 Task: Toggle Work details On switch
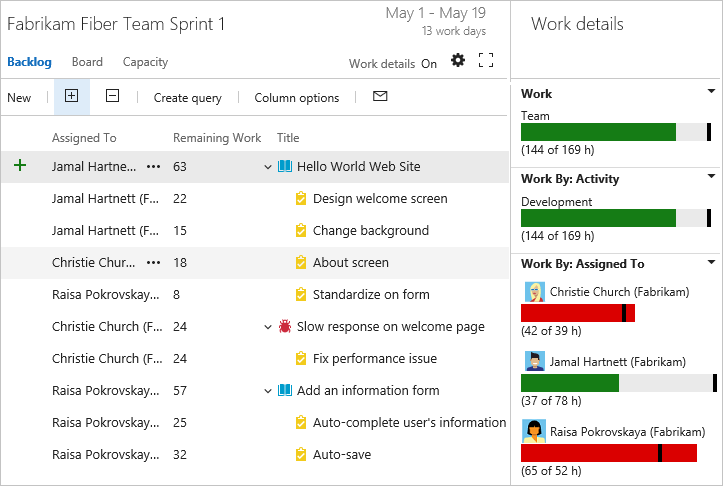pyautogui.click(x=429, y=64)
